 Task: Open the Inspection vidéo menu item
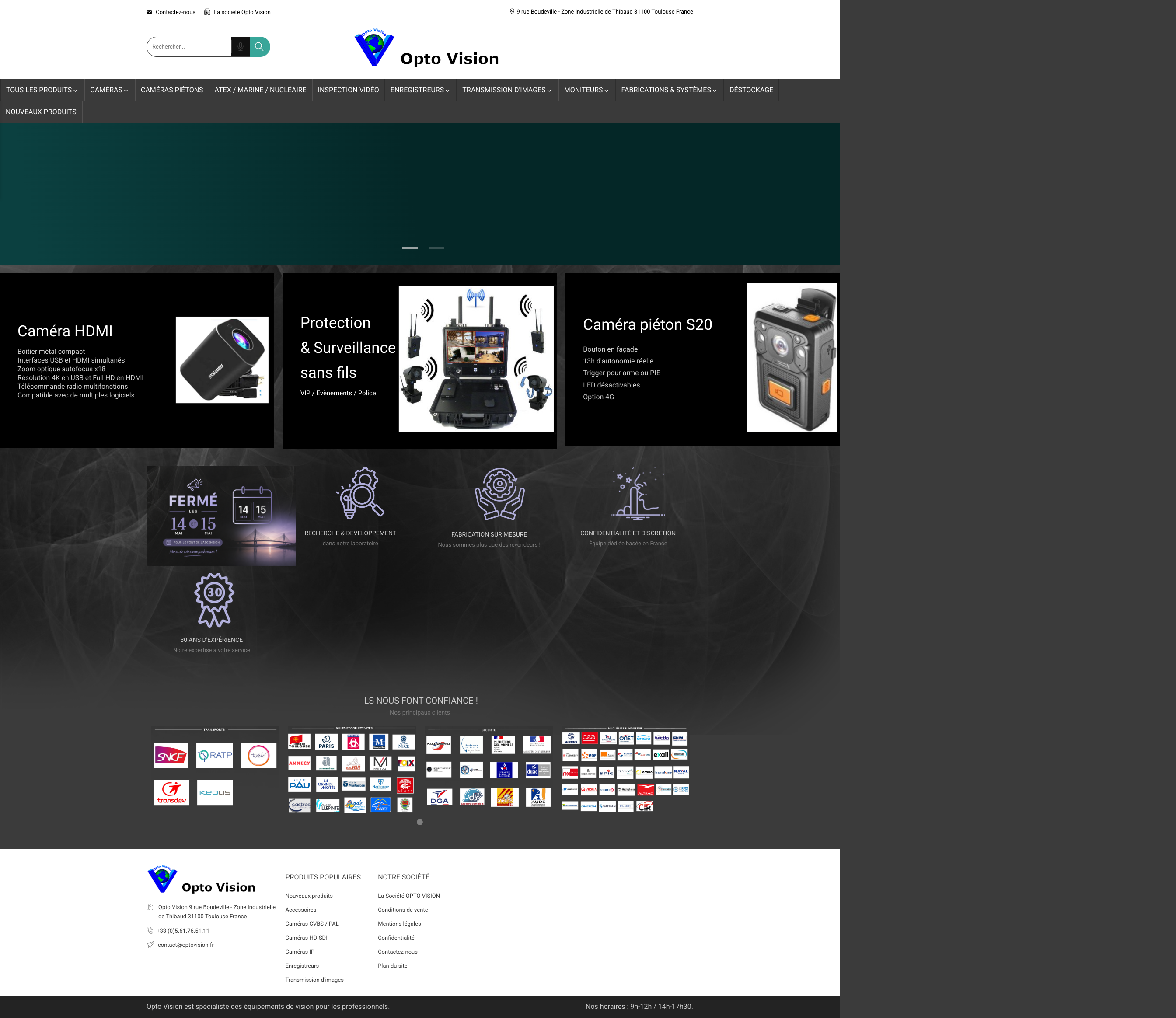click(x=348, y=90)
